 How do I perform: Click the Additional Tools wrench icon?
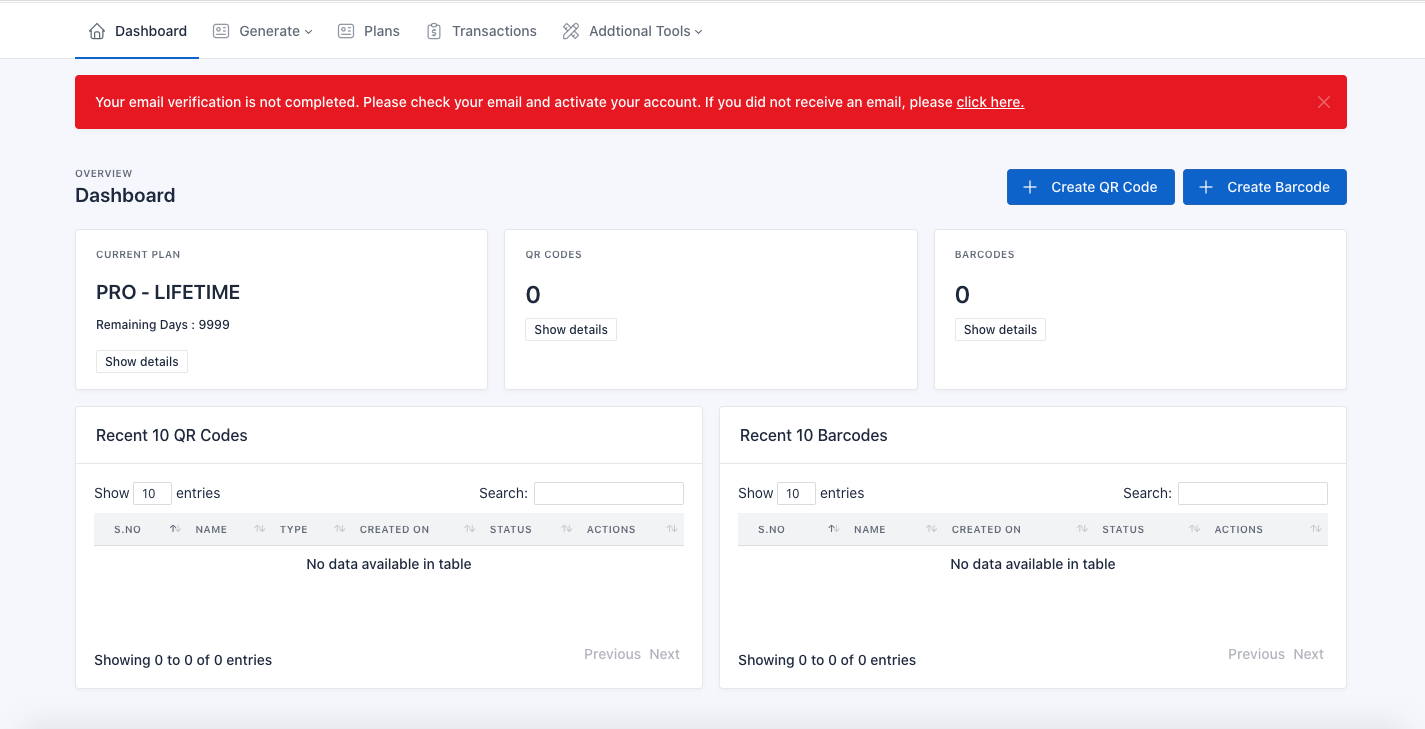pyautogui.click(x=571, y=31)
